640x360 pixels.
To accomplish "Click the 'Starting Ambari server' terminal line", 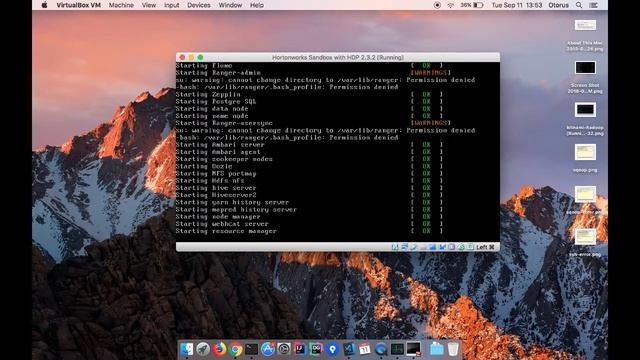I will point(220,145).
